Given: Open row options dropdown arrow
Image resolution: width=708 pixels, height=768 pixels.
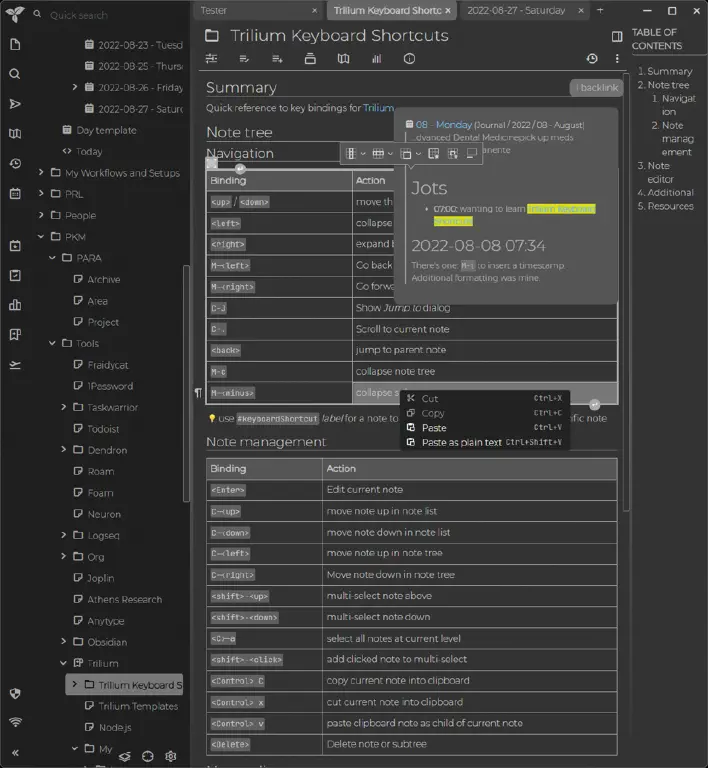Looking at the screenshot, I should tap(390, 154).
